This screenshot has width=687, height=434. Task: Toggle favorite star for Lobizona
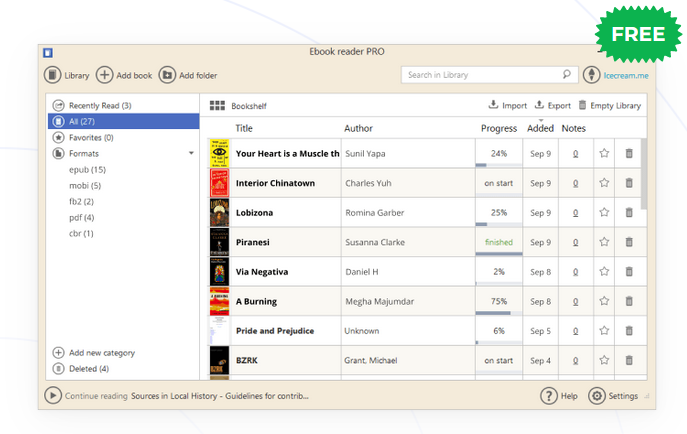click(604, 212)
